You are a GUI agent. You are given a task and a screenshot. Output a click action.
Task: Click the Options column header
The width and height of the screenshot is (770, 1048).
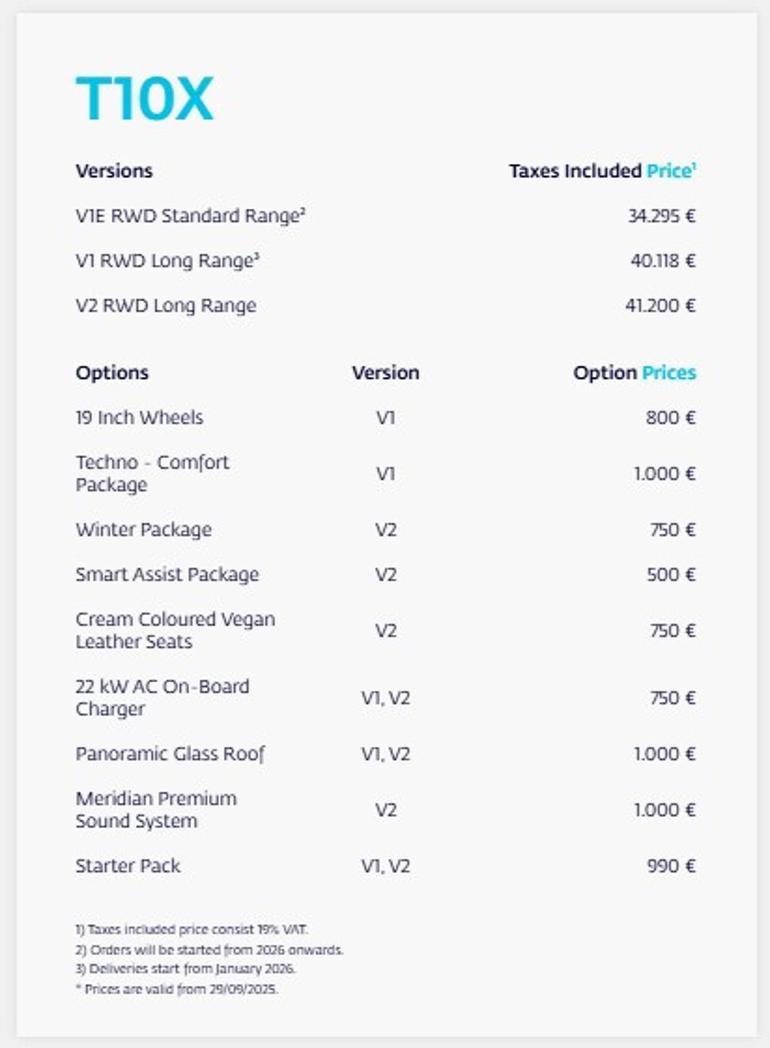(x=112, y=373)
